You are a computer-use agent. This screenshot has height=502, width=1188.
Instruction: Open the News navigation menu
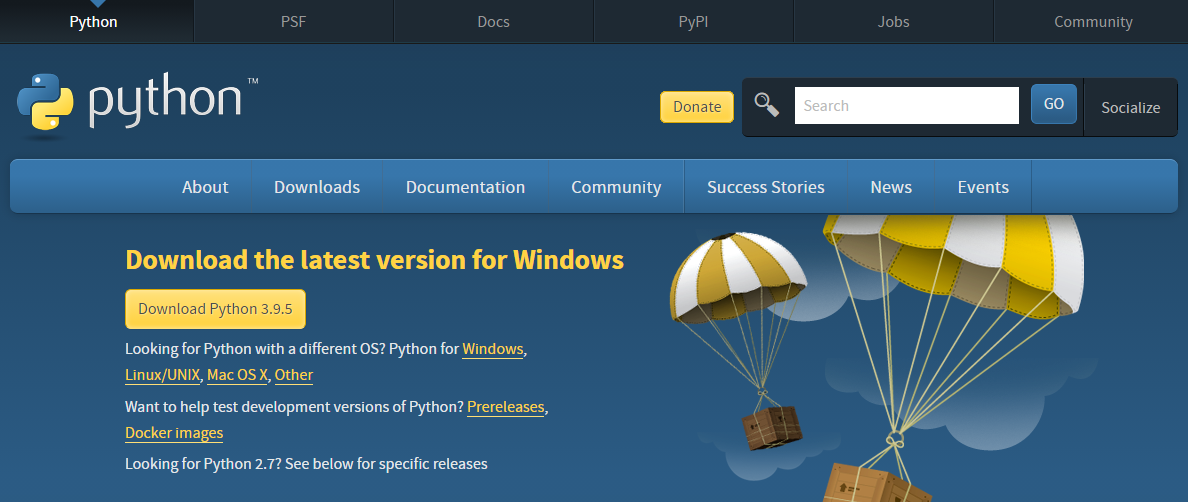(x=891, y=187)
